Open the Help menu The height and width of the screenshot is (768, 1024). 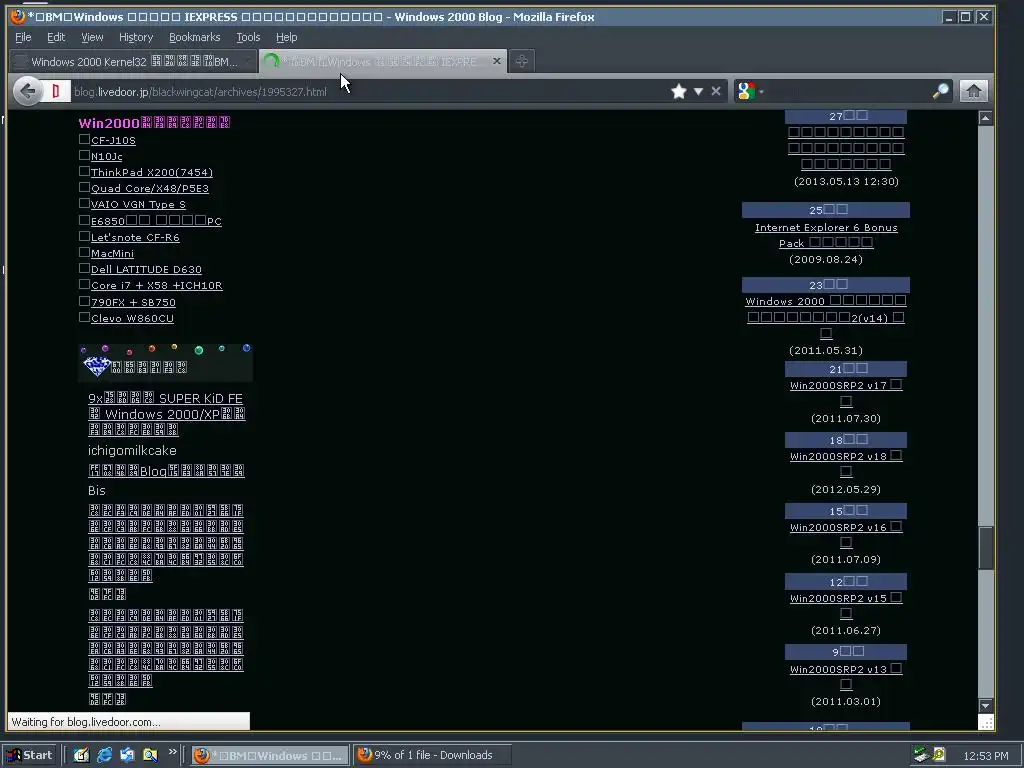[x=287, y=37]
